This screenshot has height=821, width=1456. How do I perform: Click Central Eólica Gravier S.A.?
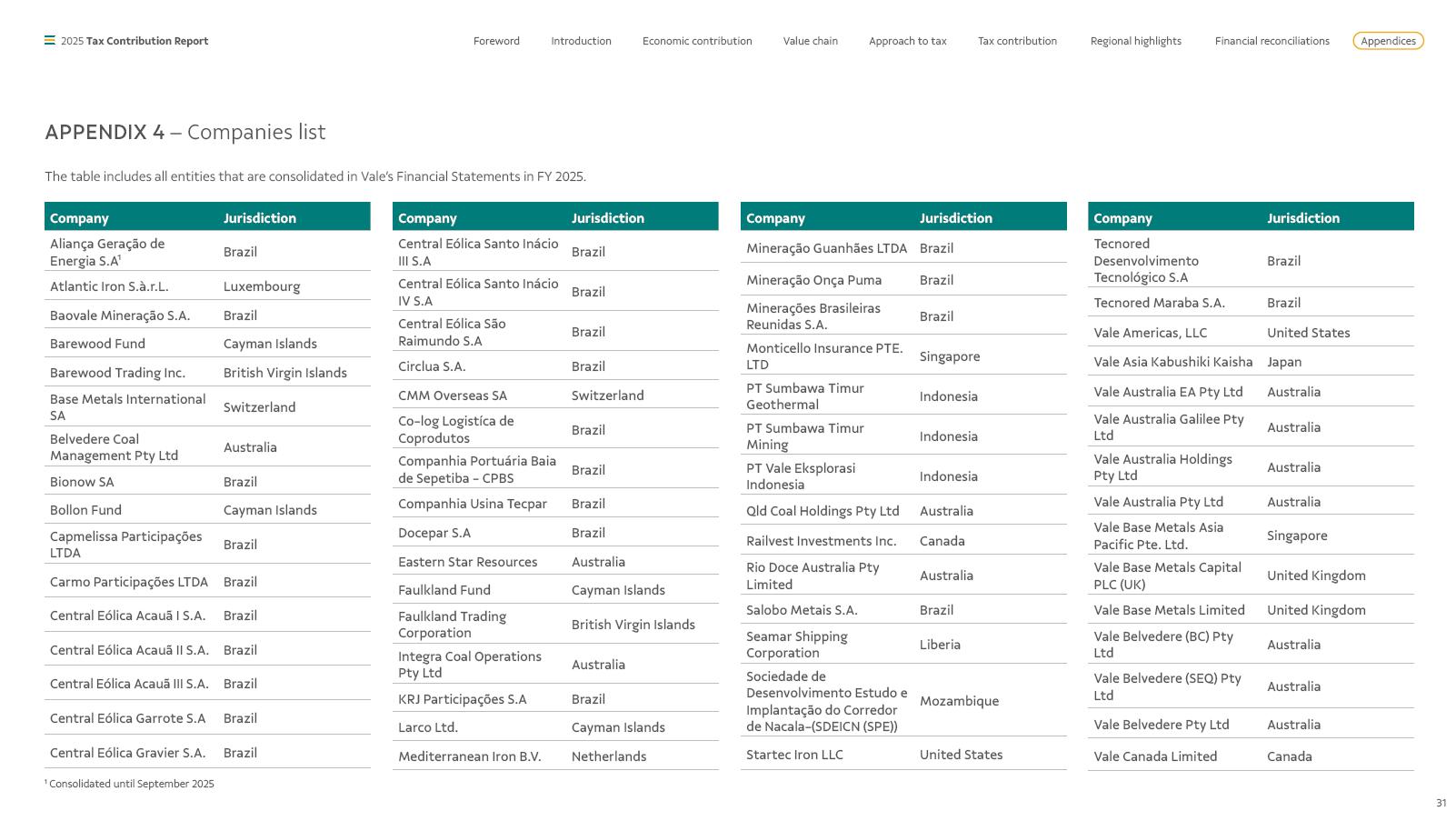128,753
